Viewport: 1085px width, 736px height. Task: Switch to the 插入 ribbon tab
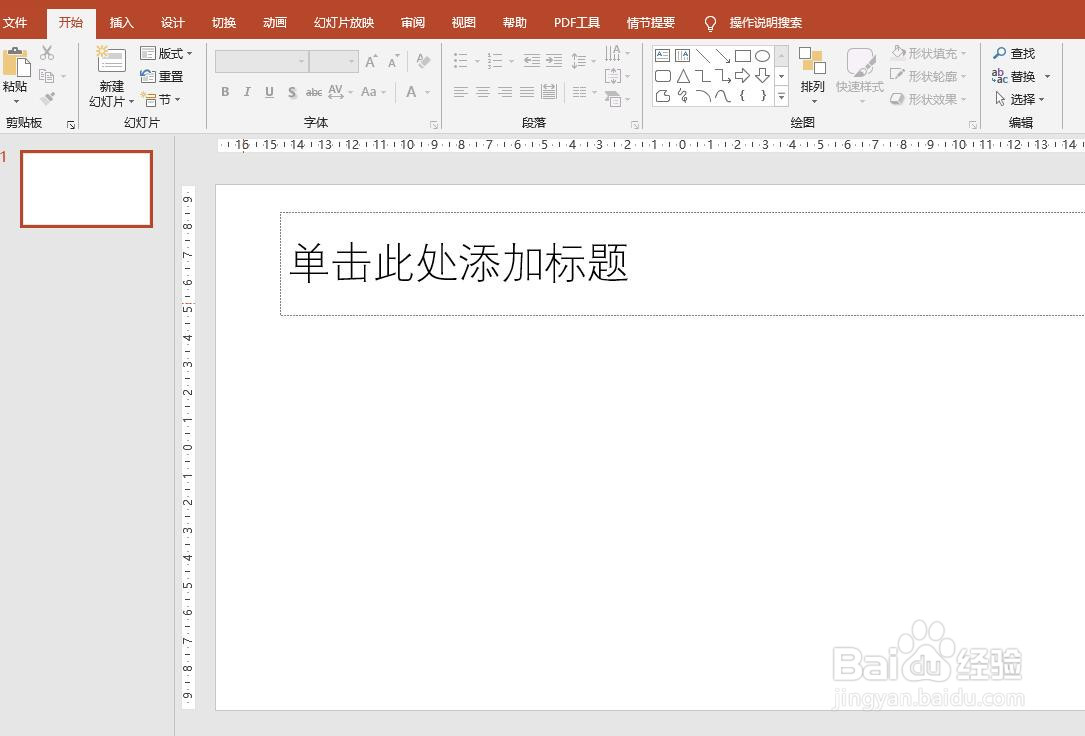pos(121,22)
